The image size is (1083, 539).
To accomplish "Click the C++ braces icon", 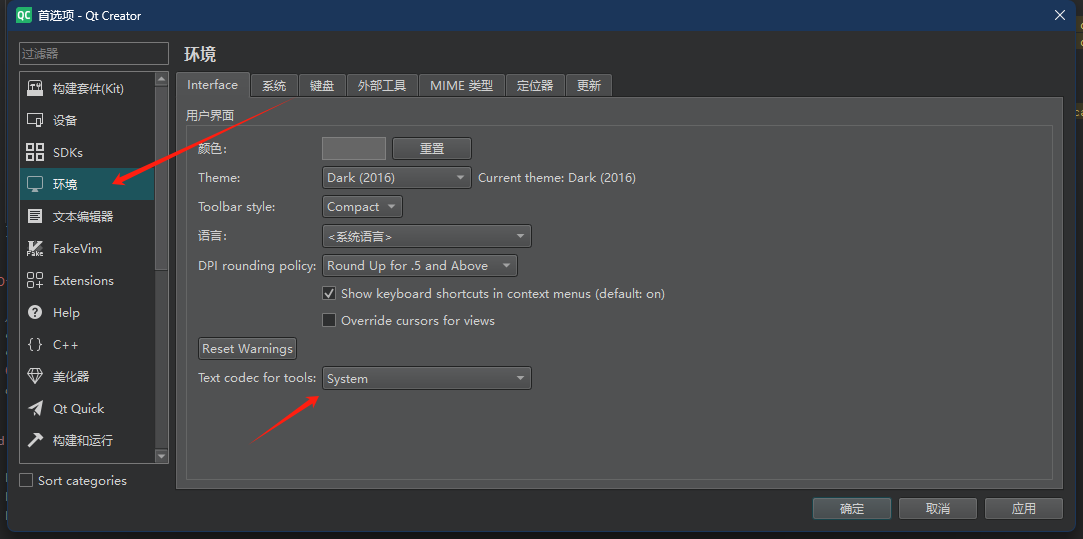I will (x=35, y=344).
